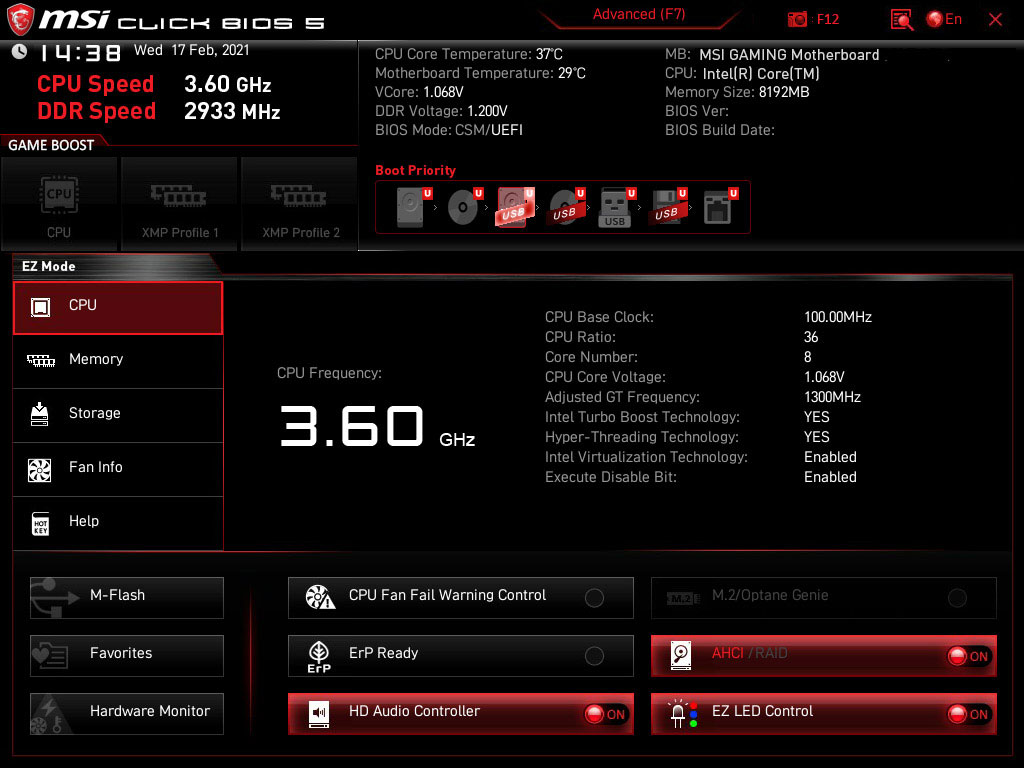Enable XMP Profile 2
The image size is (1024, 768).
(300, 204)
